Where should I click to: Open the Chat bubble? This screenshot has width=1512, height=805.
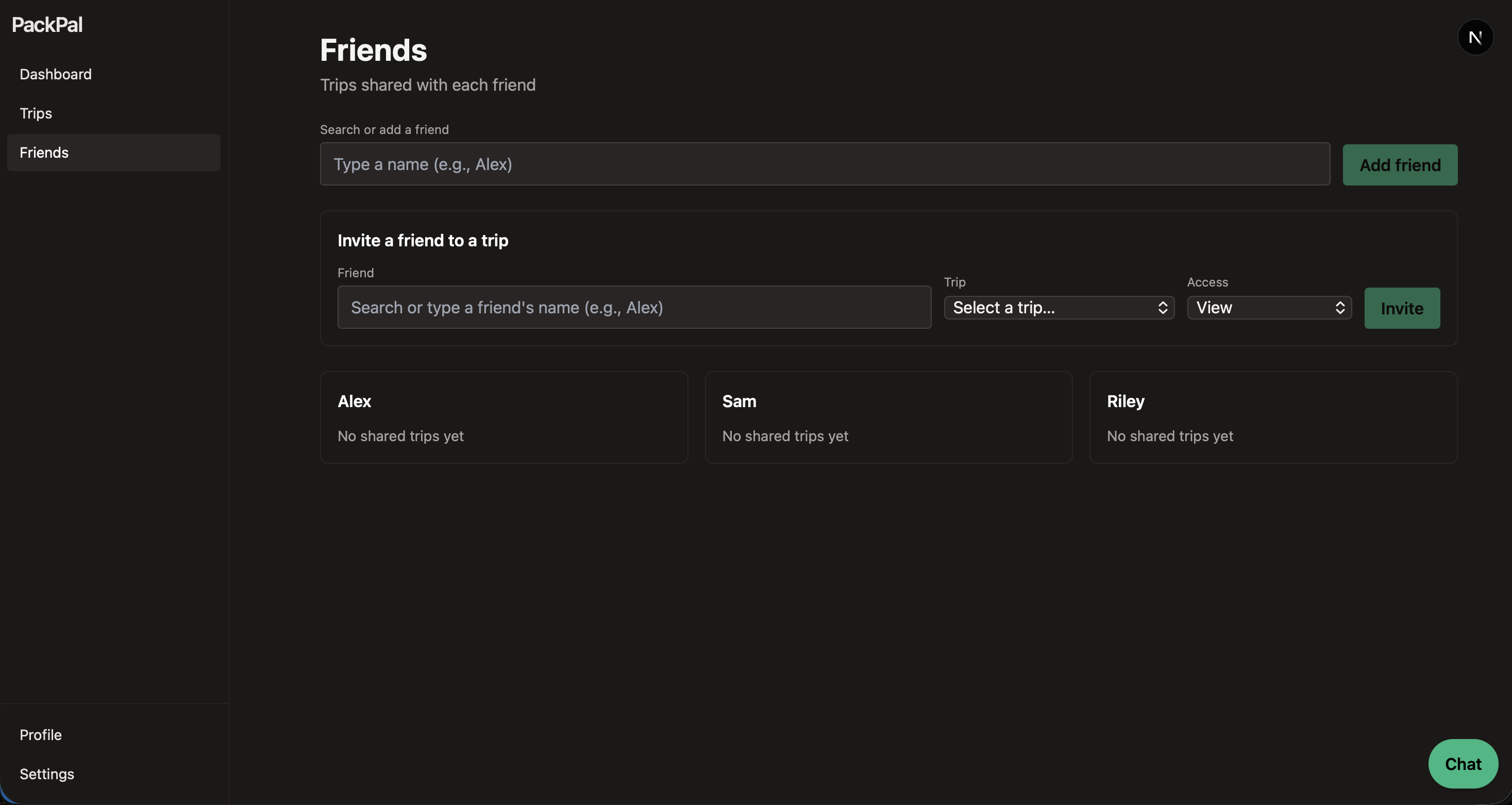coord(1462,763)
